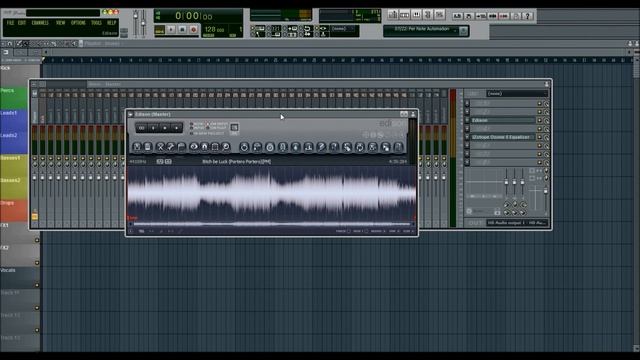The width and height of the screenshot is (640, 360).
Task: Click the Leads1 track label
Action: [x=9, y=113]
